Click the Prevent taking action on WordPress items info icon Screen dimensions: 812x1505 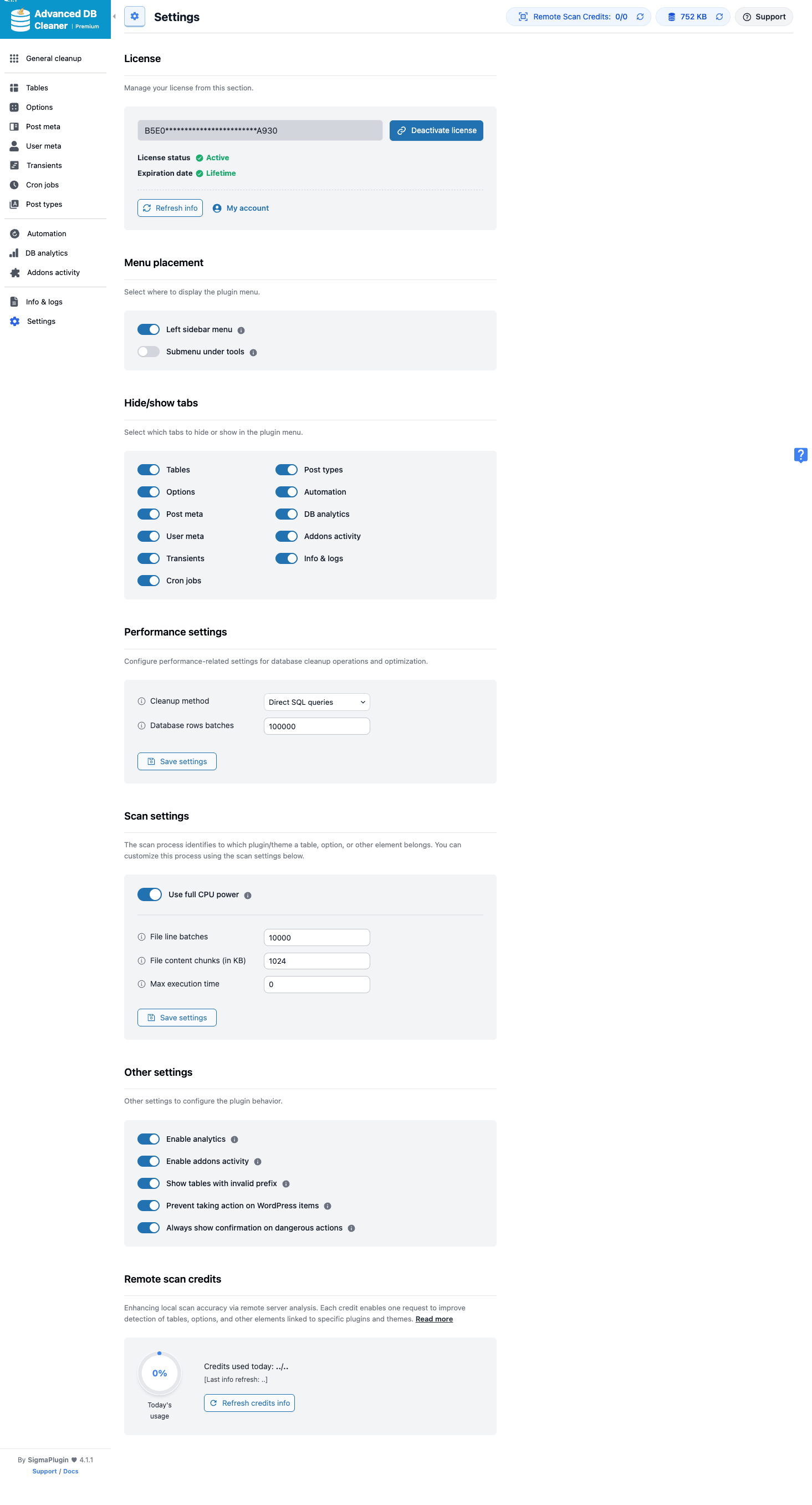tap(328, 1207)
